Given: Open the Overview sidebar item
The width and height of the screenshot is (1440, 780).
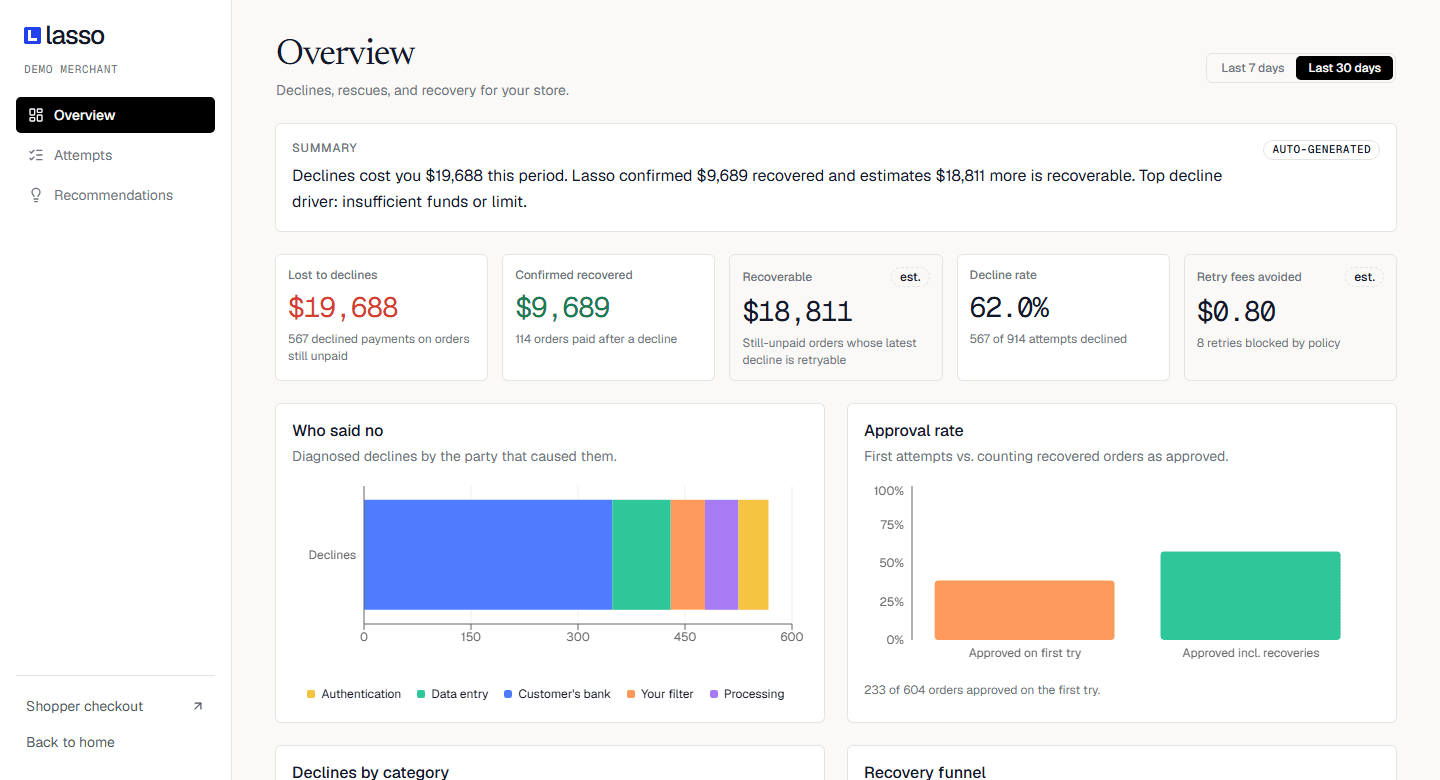Looking at the screenshot, I should click(115, 115).
